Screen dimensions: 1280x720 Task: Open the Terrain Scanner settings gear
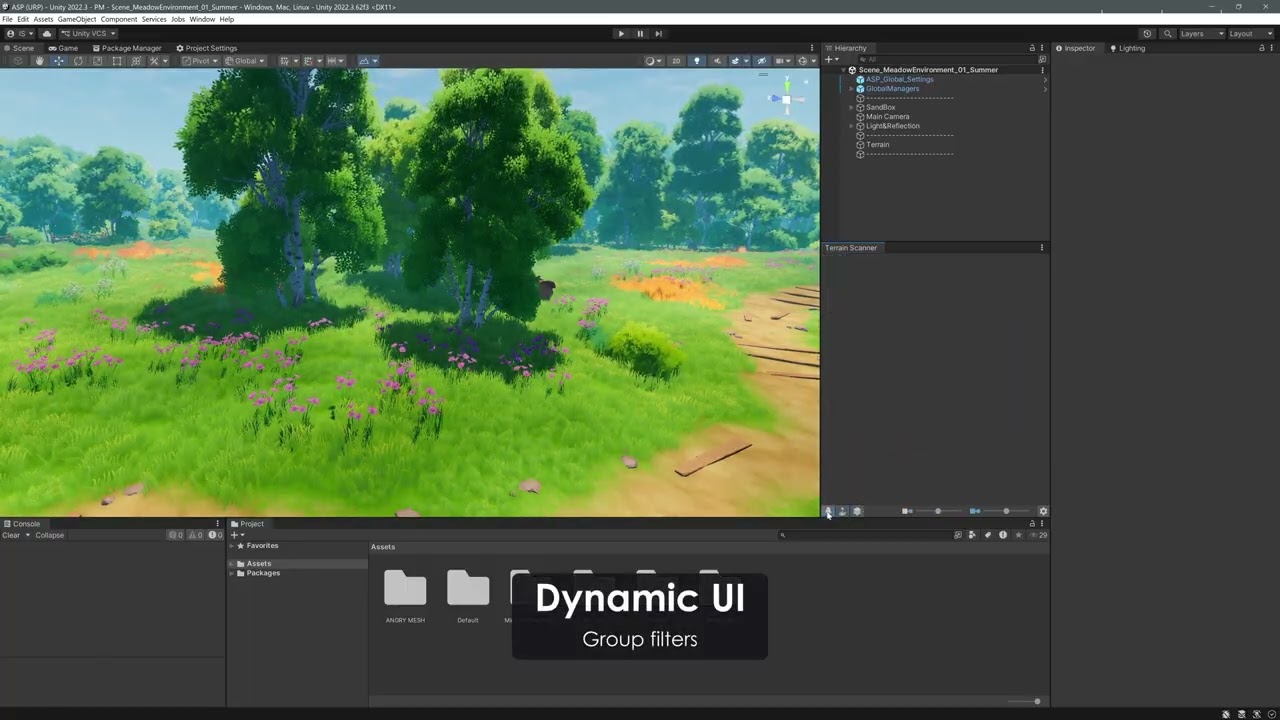pos(1043,511)
